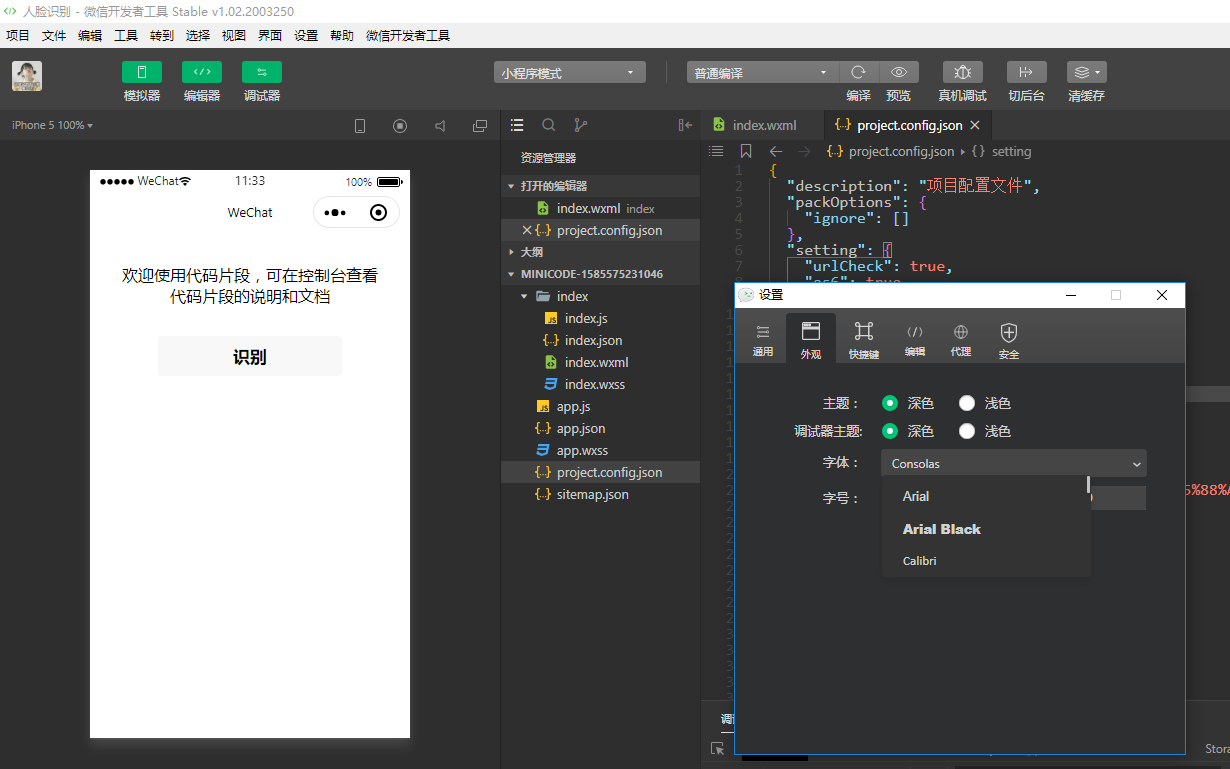Toggle the simulator mute speaker icon
Viewport: 1230px width, 769px height.
(440, 126)
